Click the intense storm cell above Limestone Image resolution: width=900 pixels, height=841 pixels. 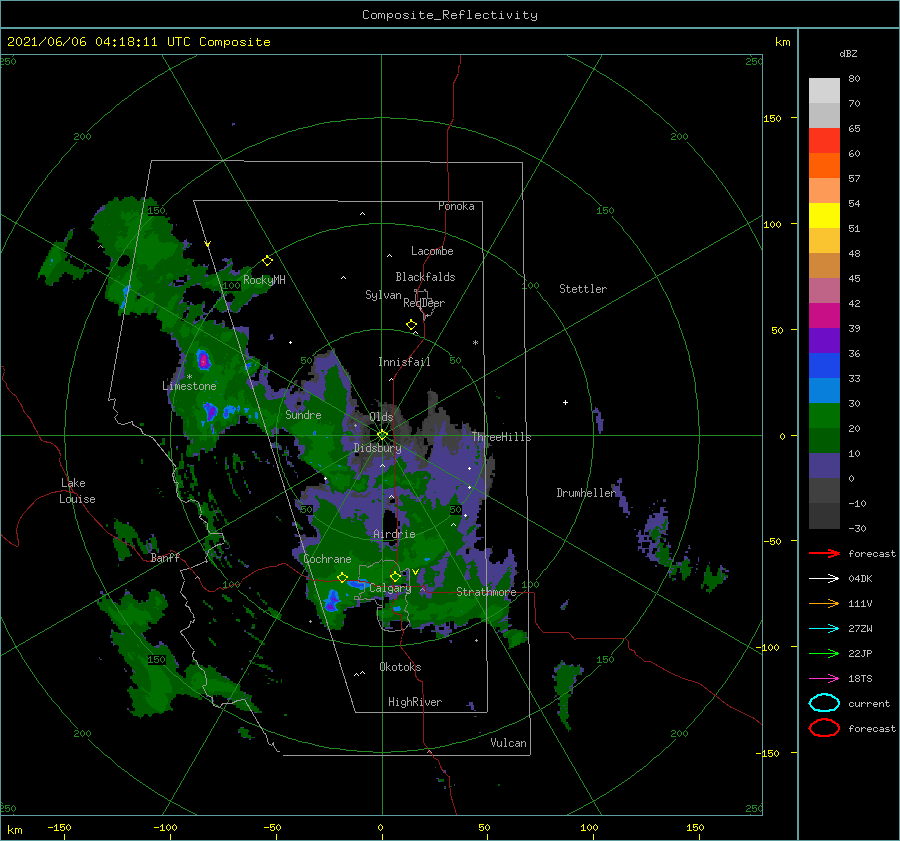(204, 361)
